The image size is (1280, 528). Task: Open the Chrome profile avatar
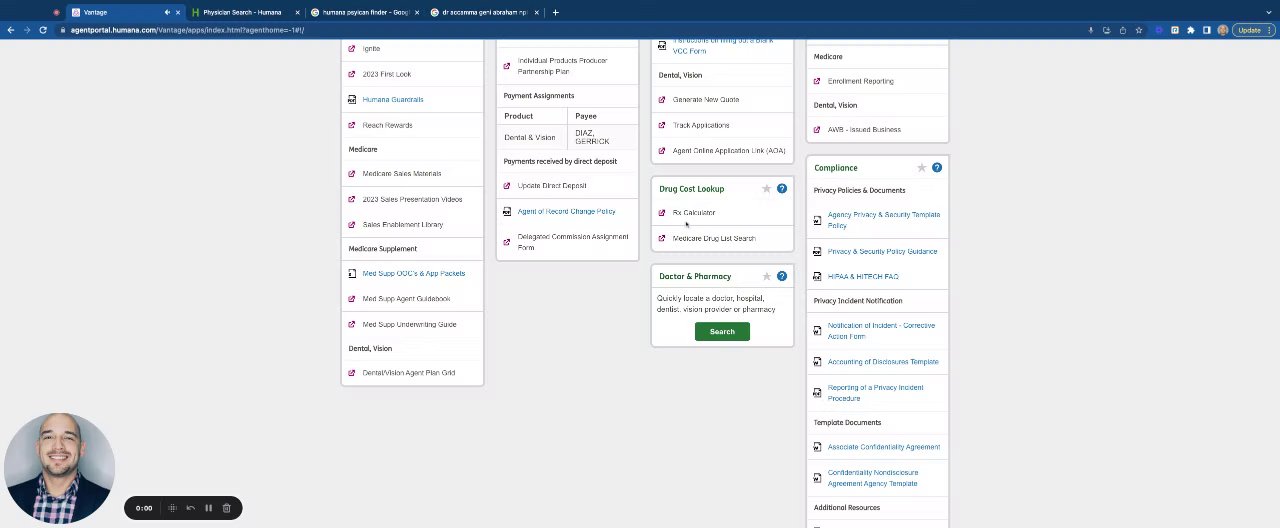(1223, 30)
